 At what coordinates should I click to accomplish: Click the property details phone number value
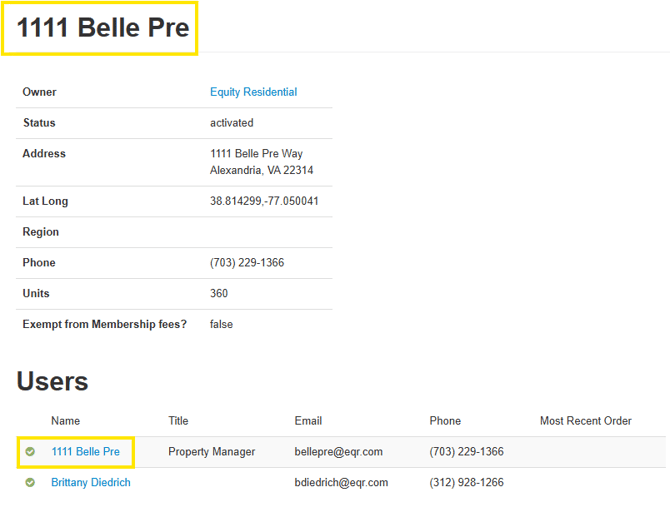pyautogui.click(x=247, y=263)
